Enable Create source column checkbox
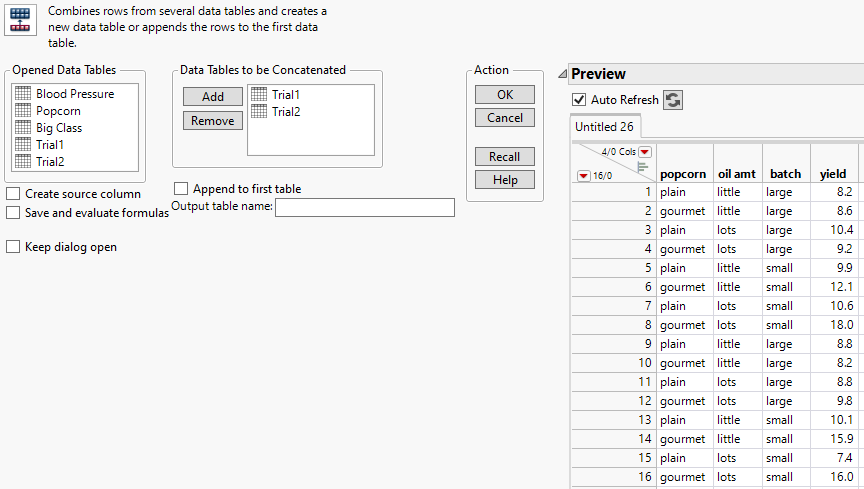Viewport: 864px width, 489px height. pyautogui.click(x=13, y=194)
